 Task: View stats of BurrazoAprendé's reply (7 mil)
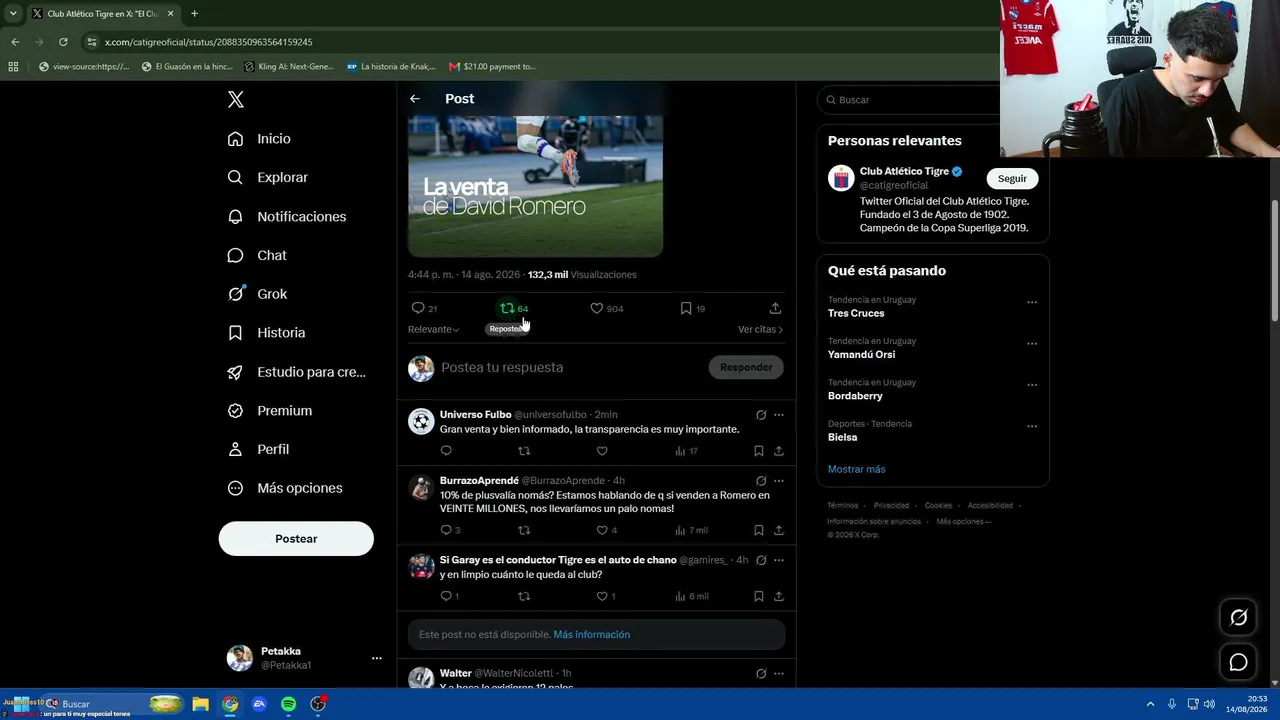pos(691,530)
